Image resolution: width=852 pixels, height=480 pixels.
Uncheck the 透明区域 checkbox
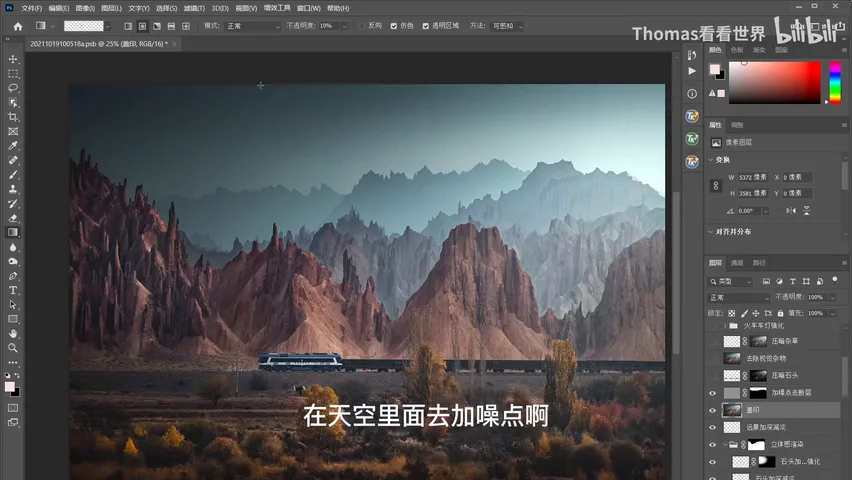pos(425,26)
